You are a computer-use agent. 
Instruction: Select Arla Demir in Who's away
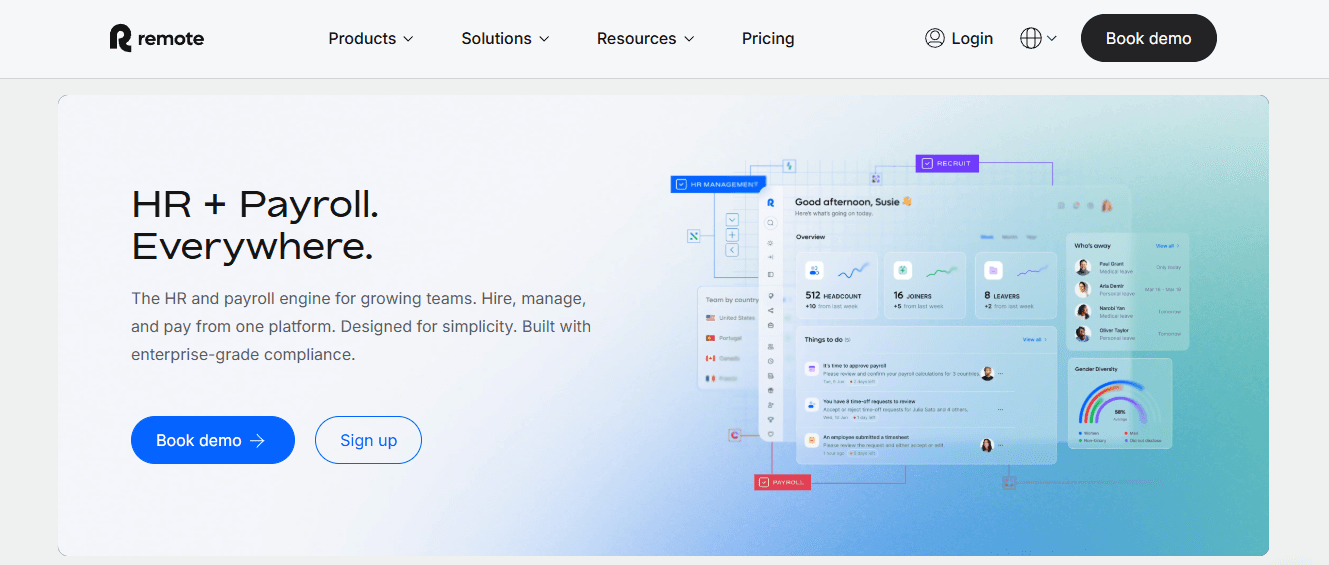[x=1127, y=289]
